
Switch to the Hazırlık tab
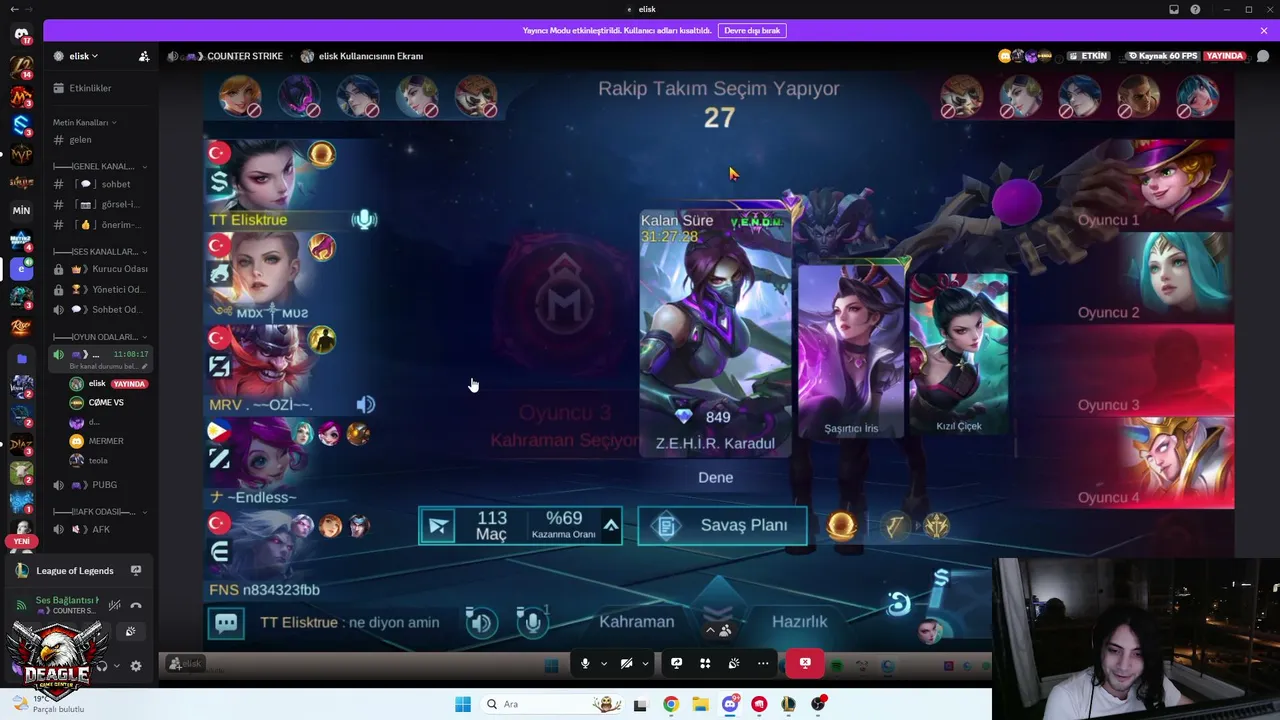click(799, 621)
